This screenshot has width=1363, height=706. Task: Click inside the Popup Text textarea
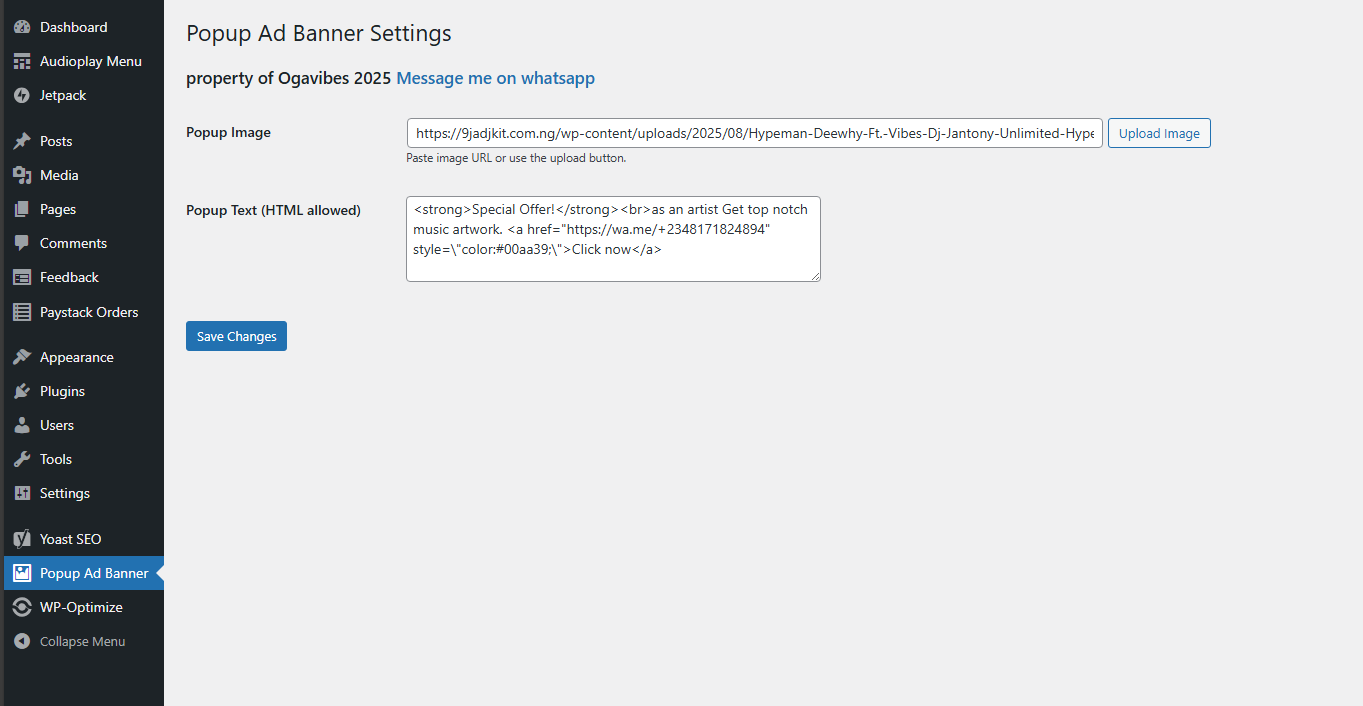pos(612,239)
